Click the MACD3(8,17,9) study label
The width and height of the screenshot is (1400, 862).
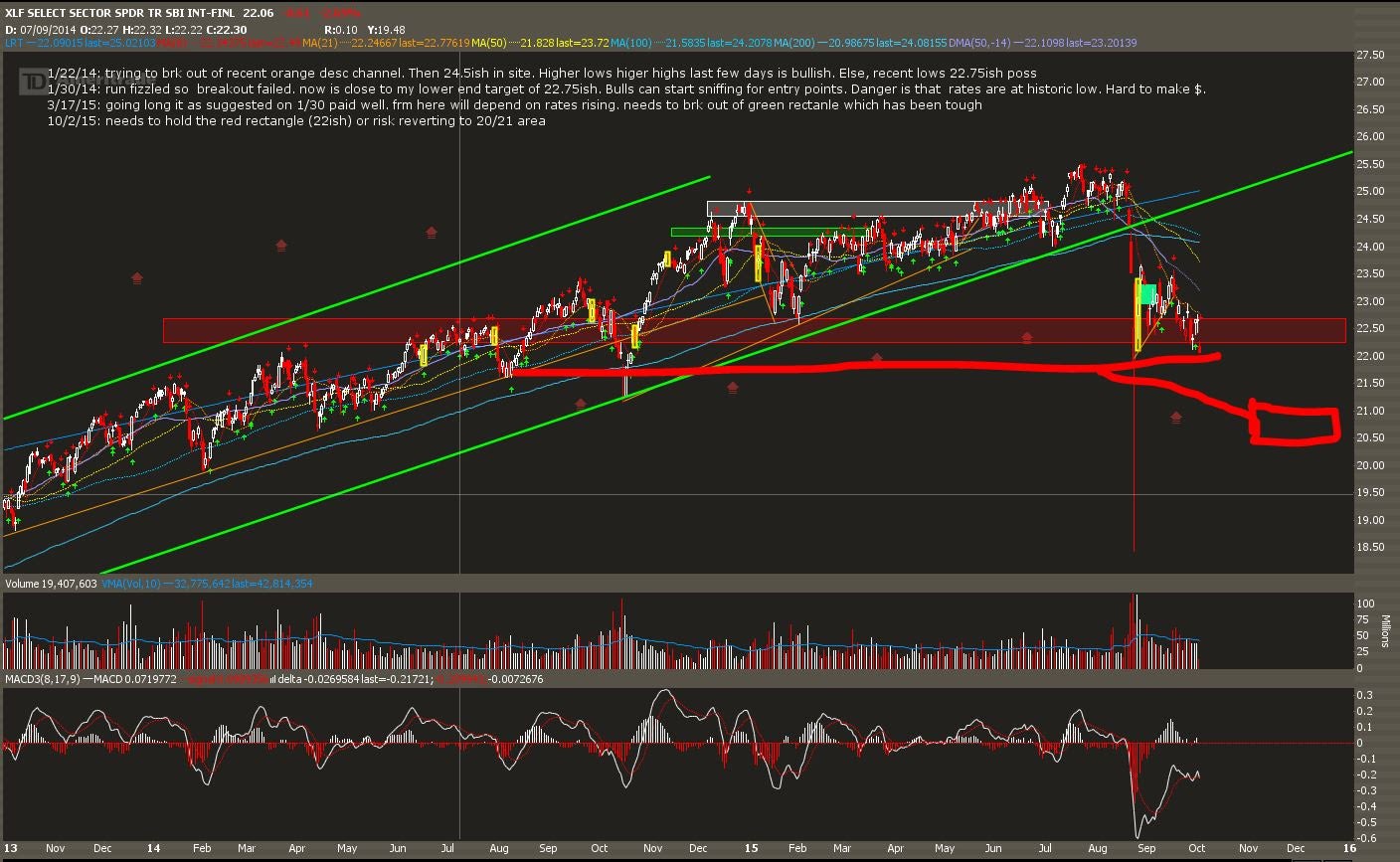tap(42, 679)
